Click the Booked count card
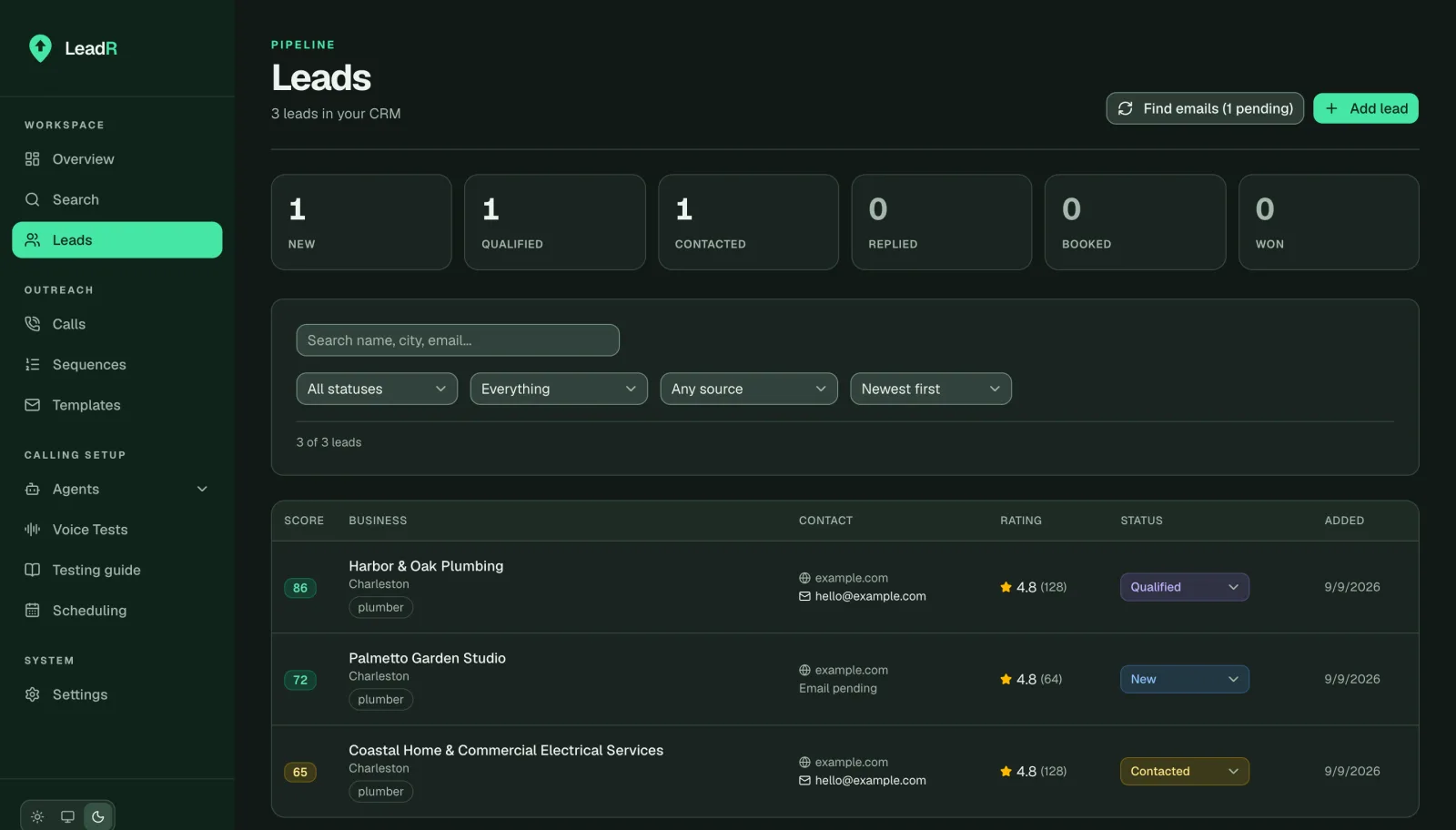Screen dimensions: 1456x830 coord(1135,222)
